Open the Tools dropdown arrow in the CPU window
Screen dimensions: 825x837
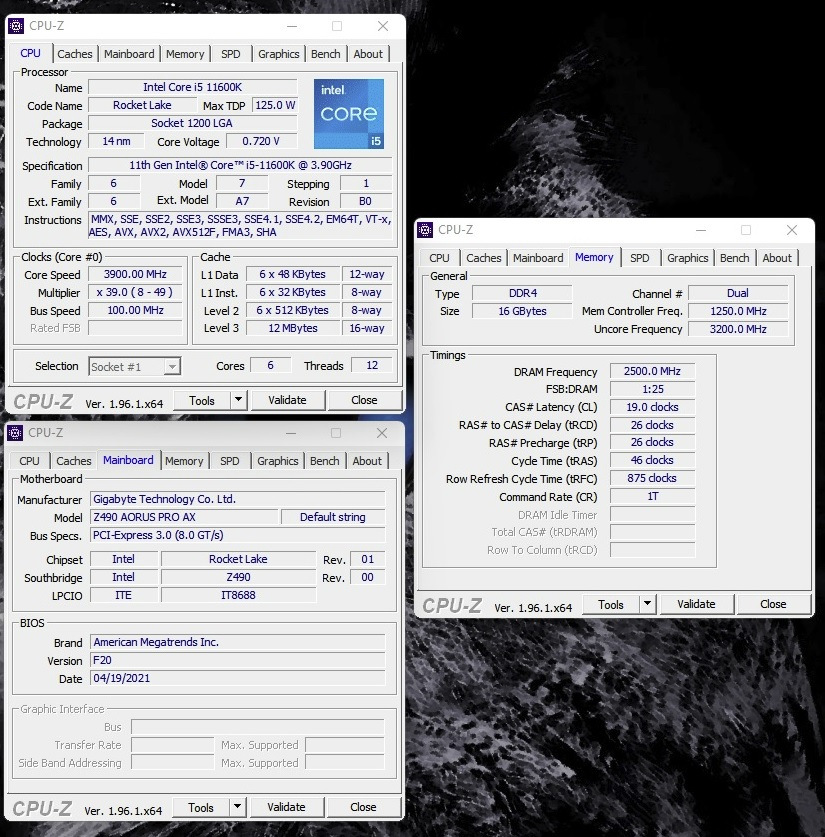(239, 399)
